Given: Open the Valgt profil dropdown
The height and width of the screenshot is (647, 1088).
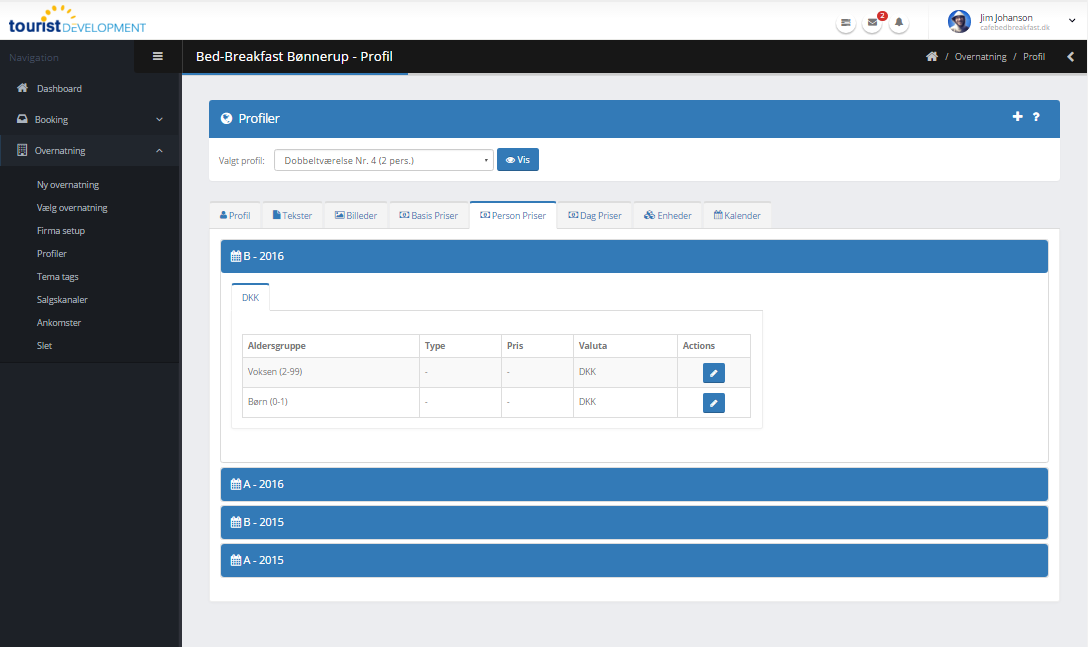Looking at the screenshot, I should pos(383,160).
